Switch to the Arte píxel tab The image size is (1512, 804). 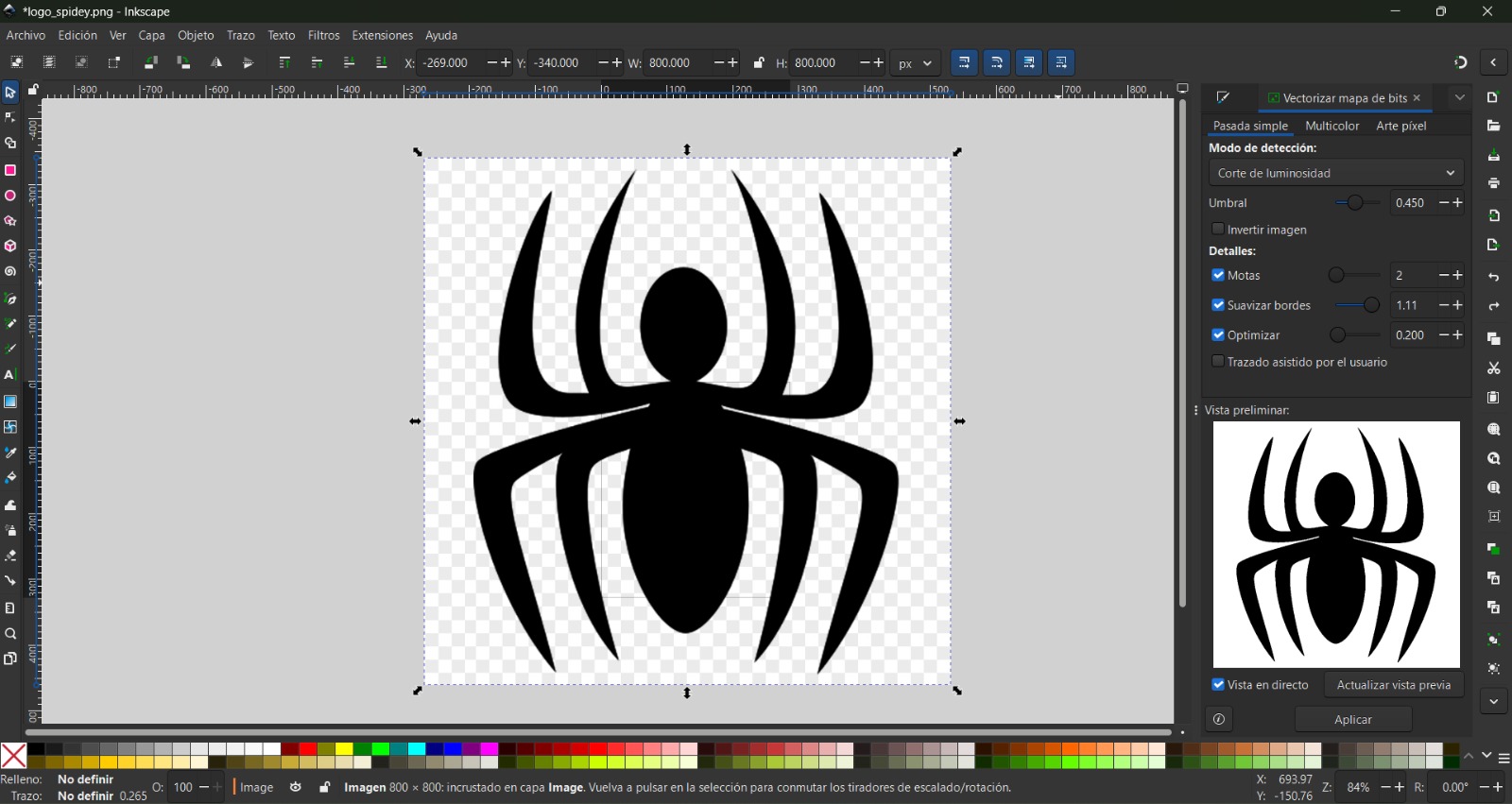[x=1401, y=126]
